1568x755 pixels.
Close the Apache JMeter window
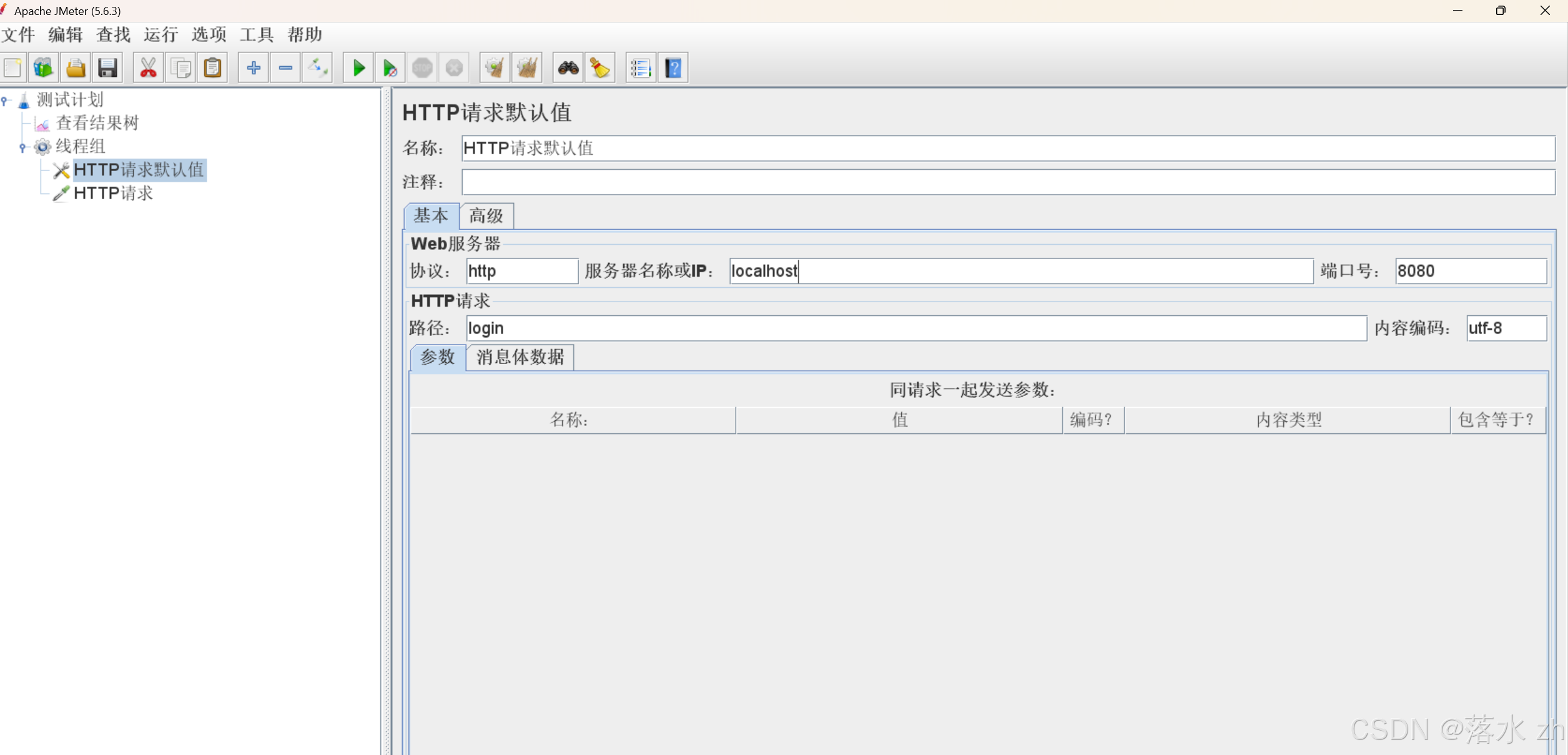point(1545,11)
